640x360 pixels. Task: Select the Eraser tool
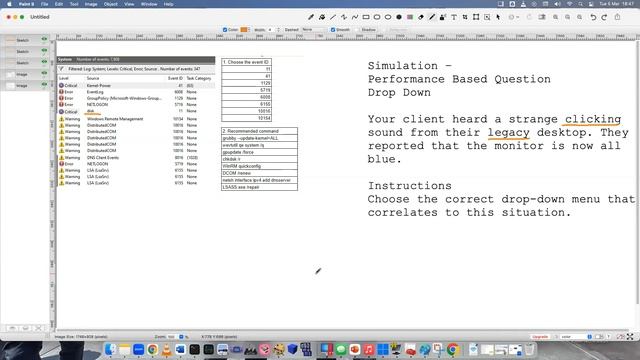[421, 17]
